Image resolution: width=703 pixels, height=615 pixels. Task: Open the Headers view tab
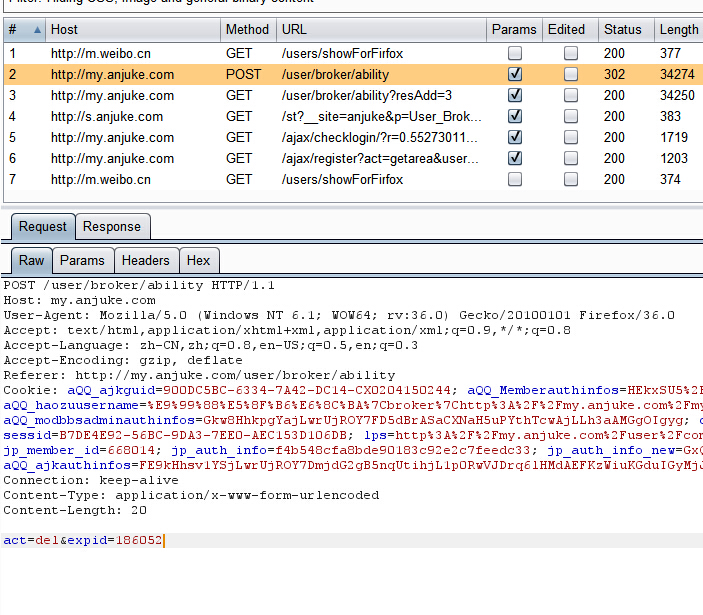(146, 260)
